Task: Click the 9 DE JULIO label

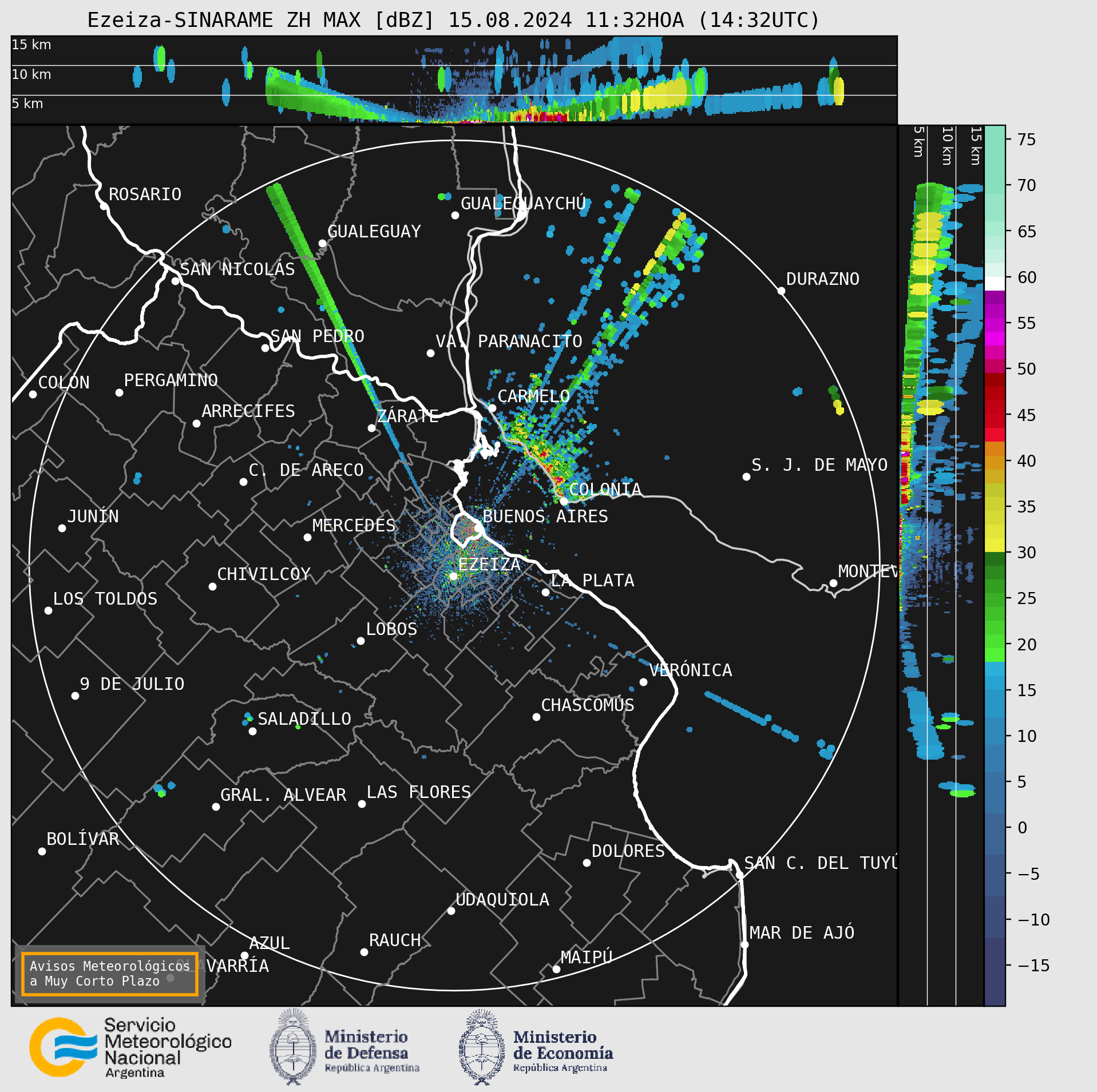Action: pos(132,684)
